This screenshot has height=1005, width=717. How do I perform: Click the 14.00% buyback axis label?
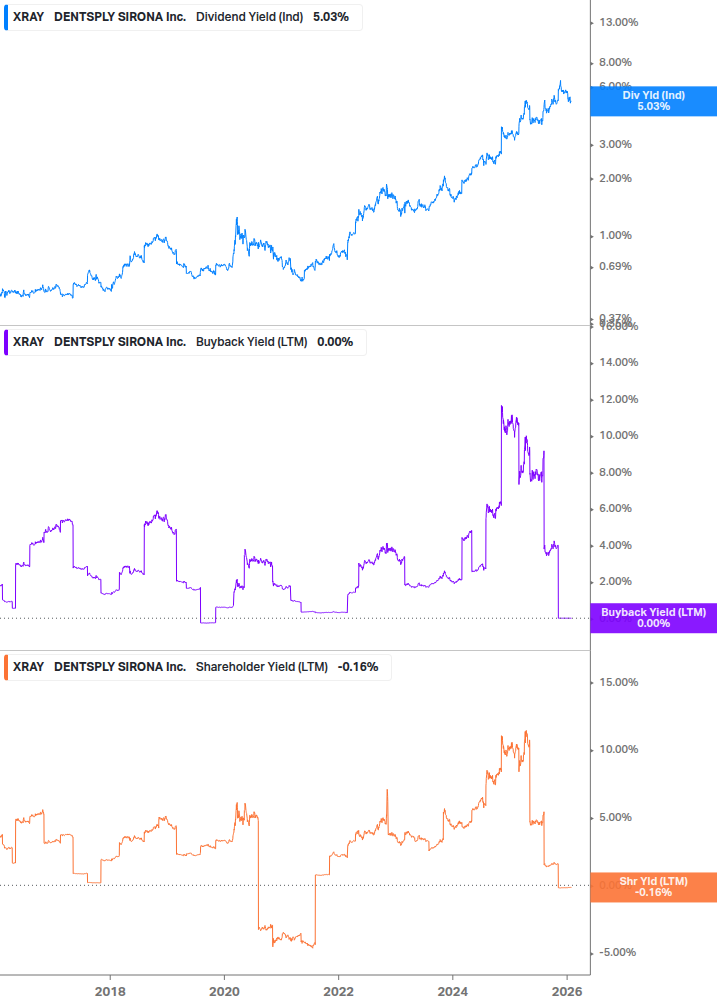618,363
